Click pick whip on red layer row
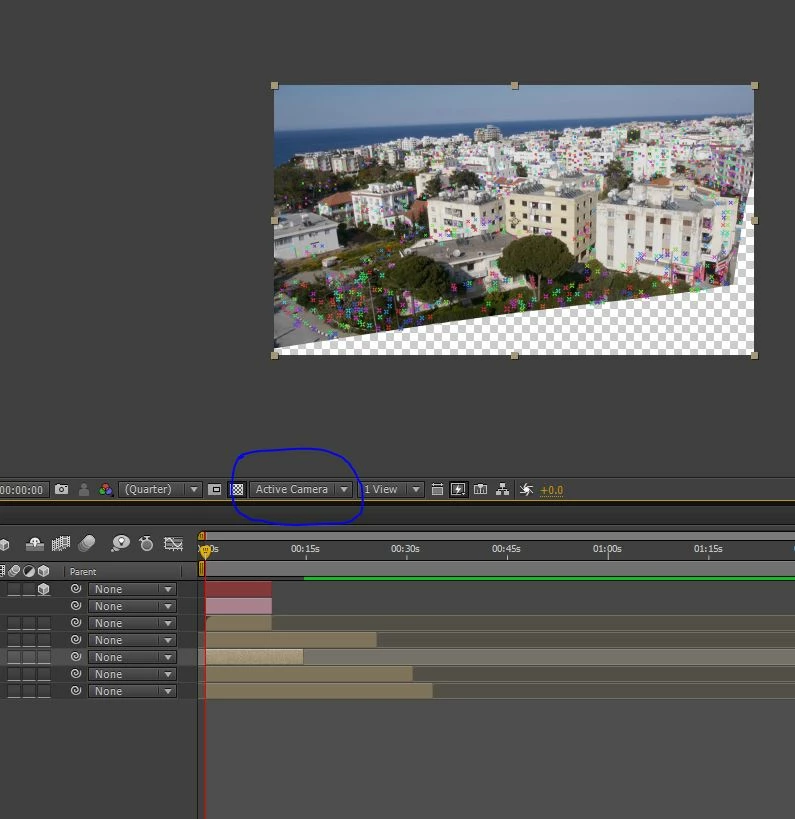 76,589
